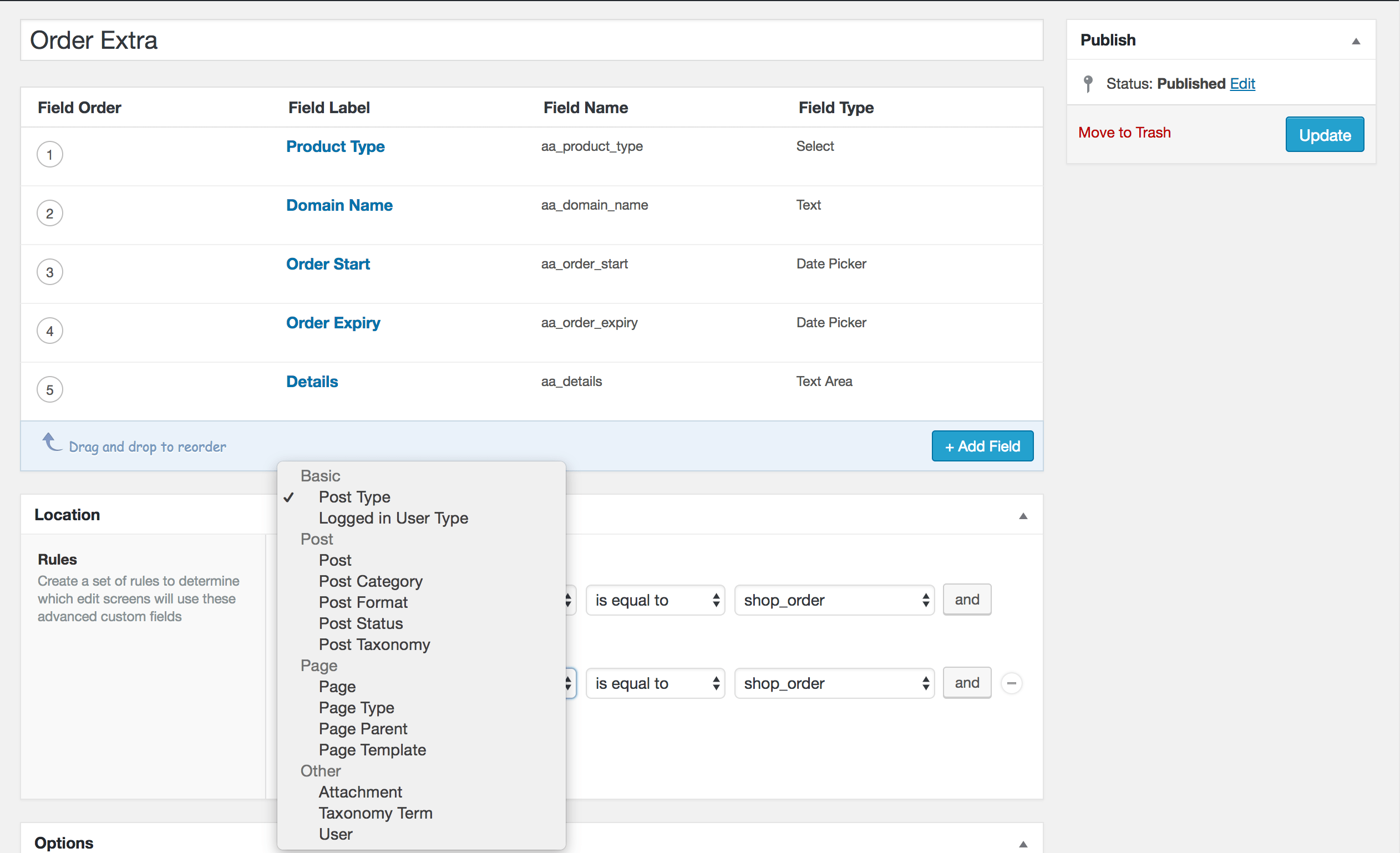Viewport: 1400px width, 853px height.
Task: Collapse the Location panel
Action: point(1023,516)
